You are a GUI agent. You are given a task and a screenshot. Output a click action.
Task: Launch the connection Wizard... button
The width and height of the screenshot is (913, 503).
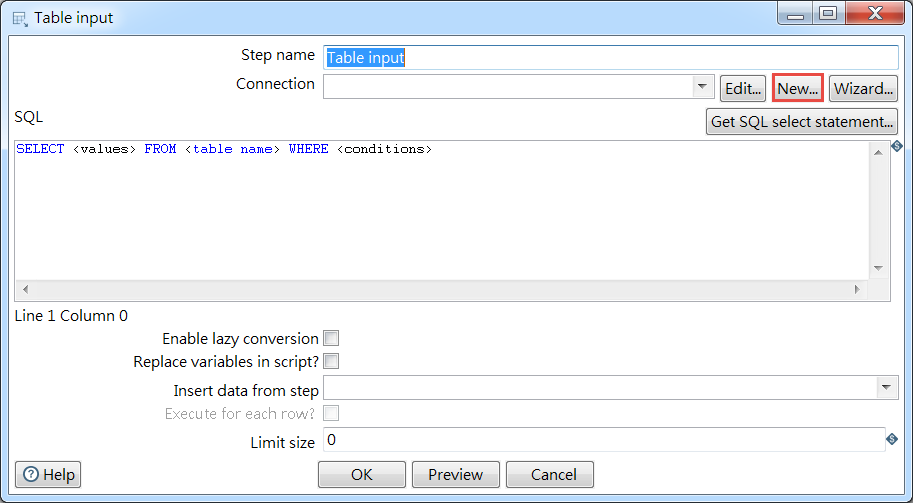(864, 88)
